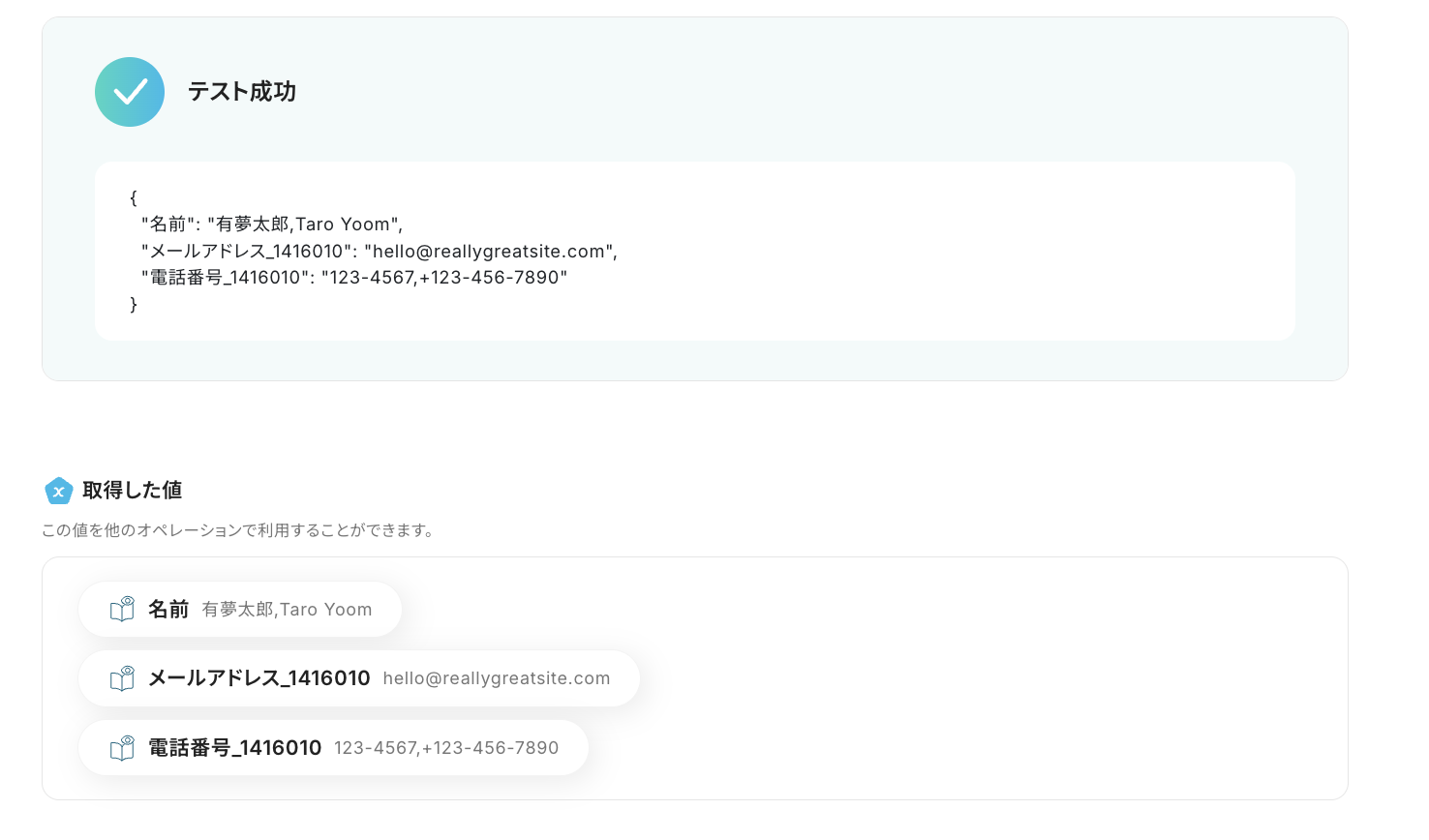Click the description text under 取得した値
The height and width of the screenshot is (840, 1429).
pos(238,530)
